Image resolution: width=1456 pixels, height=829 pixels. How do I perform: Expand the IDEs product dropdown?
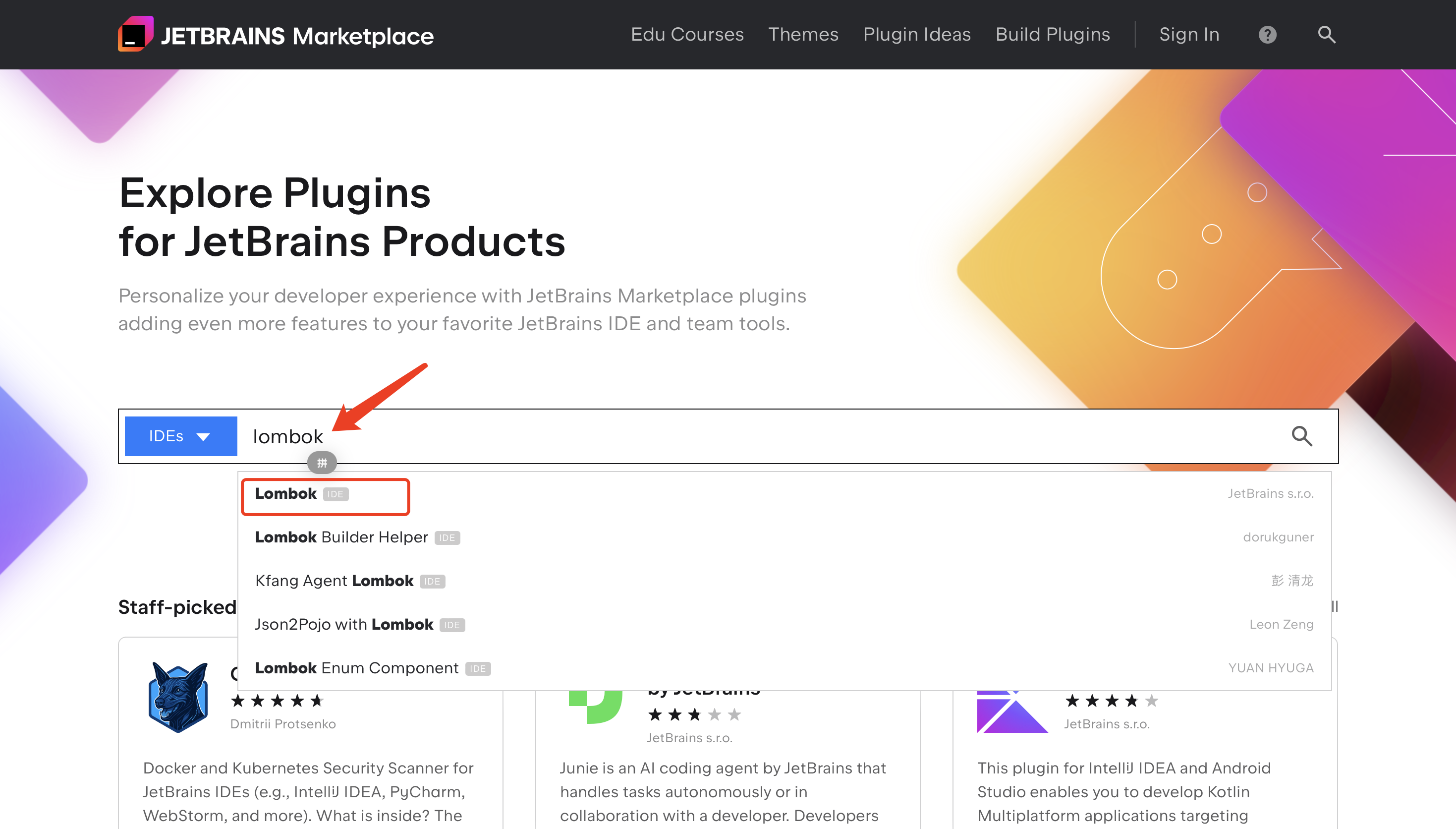[x=180, y=436]
